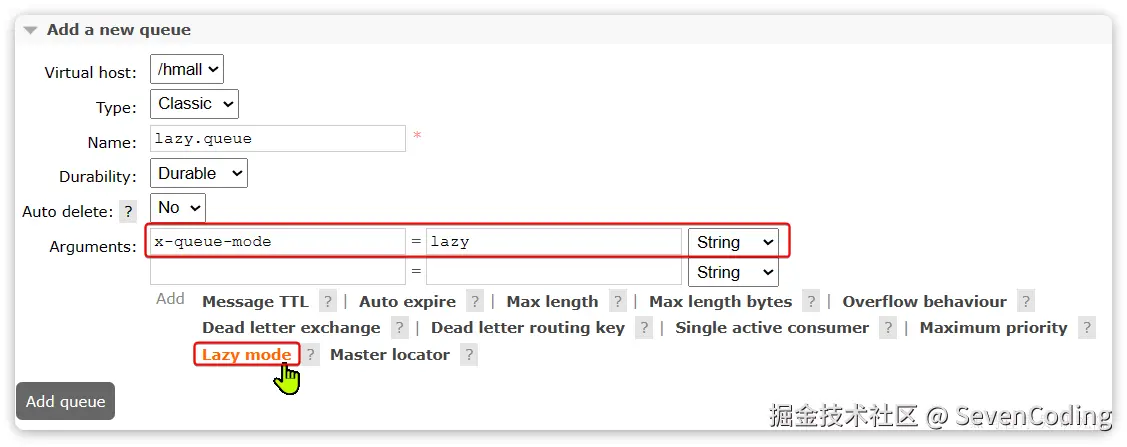Viewport: 1127px width, 447px height.
Task: Open the x-queue-mode argument type dropdown
Action: [x=733, y=242]
